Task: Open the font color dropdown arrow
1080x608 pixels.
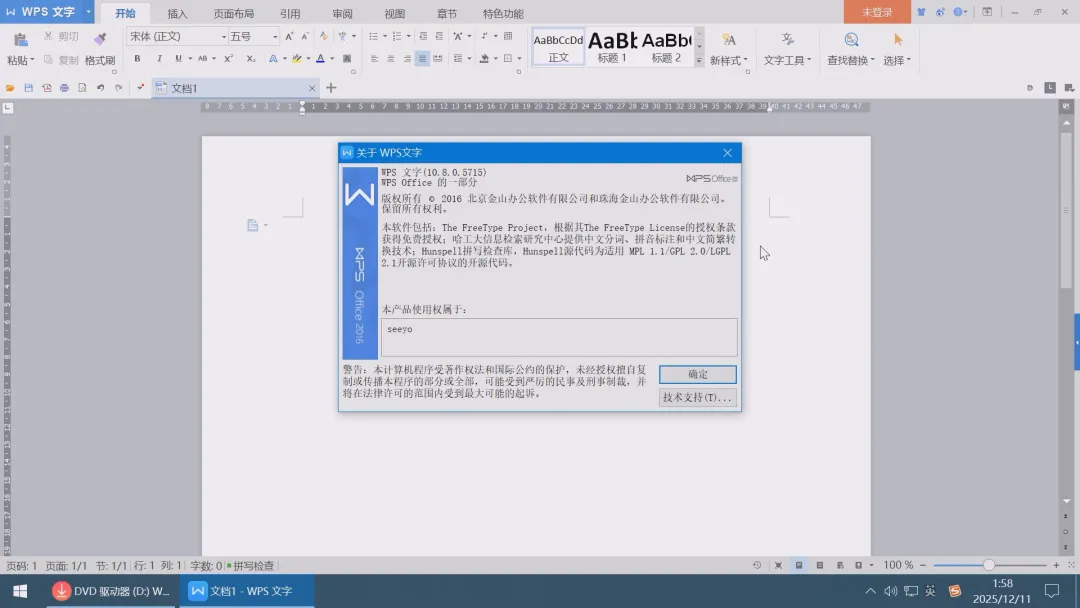Action: pos(332,59)
